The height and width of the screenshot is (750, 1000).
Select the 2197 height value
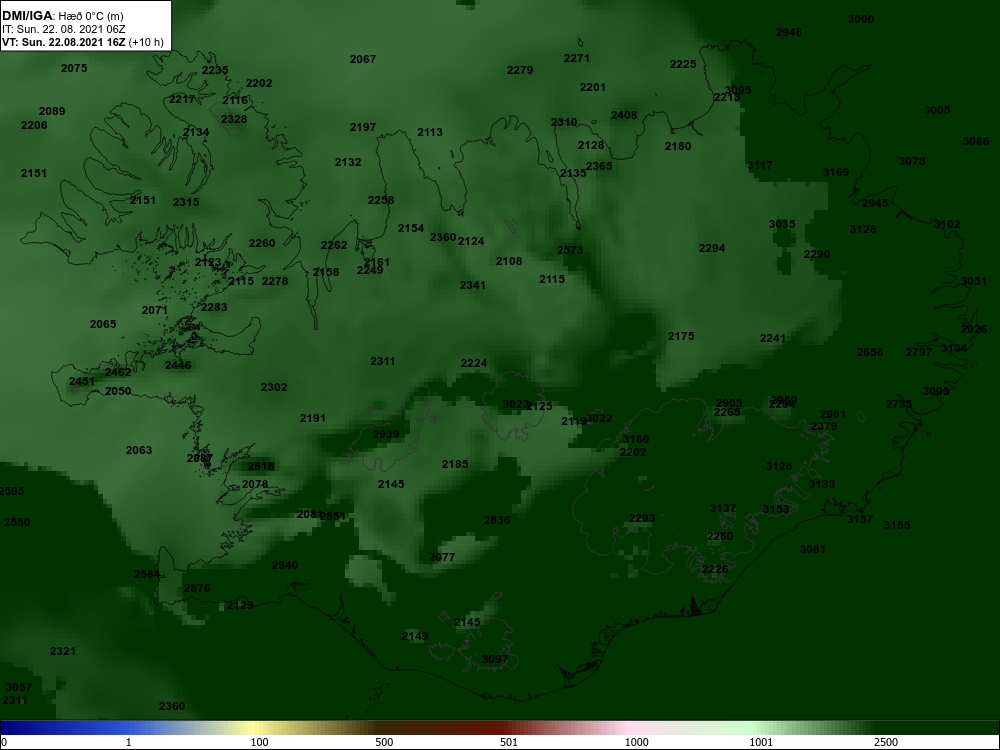363,127
